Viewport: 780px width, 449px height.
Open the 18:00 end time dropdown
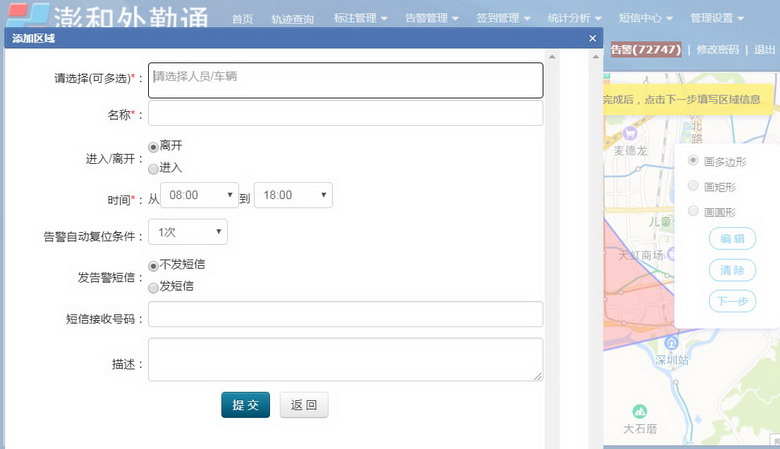tap(293, 195)
